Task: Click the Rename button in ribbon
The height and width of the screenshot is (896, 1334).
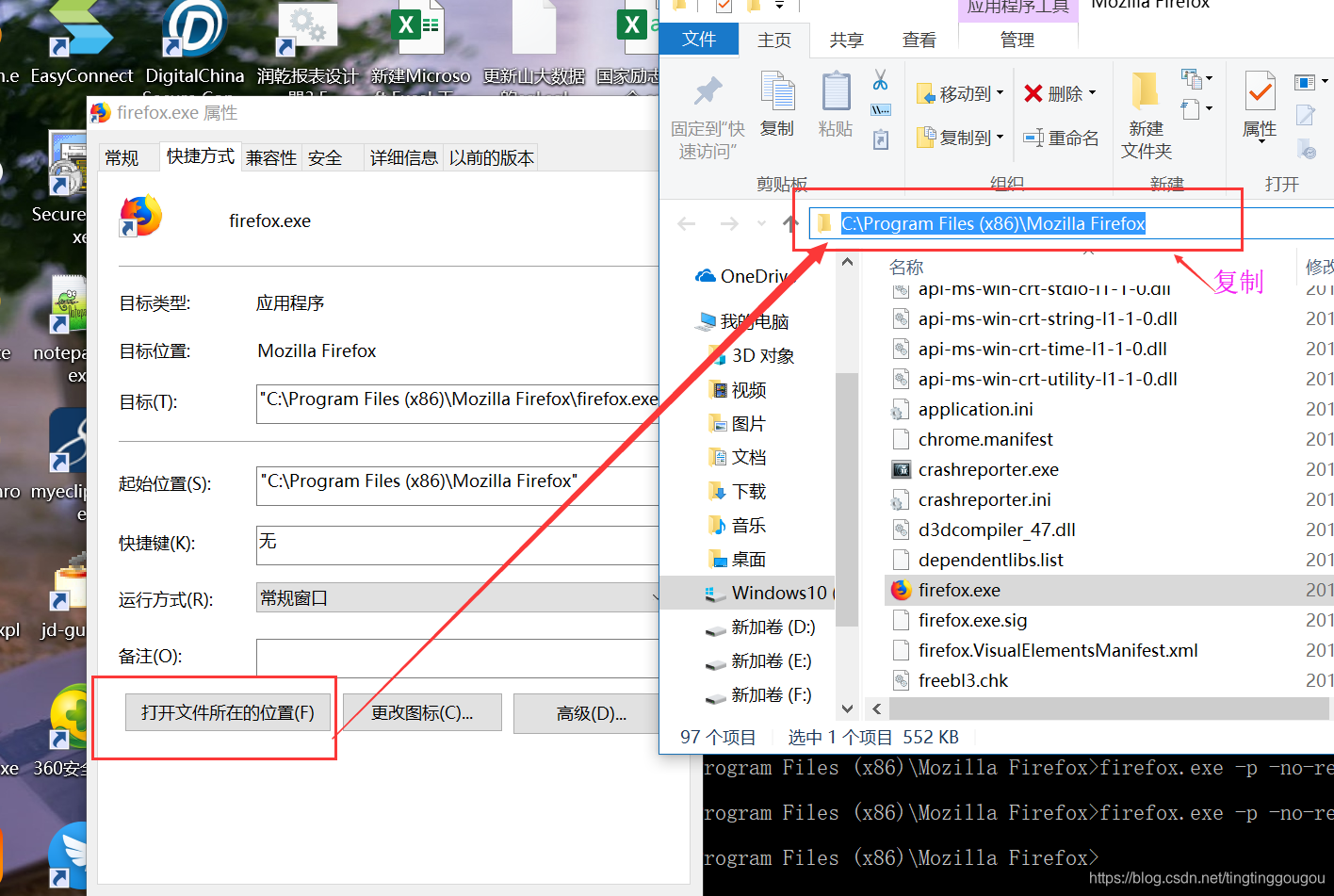Action: (1062, 138)
